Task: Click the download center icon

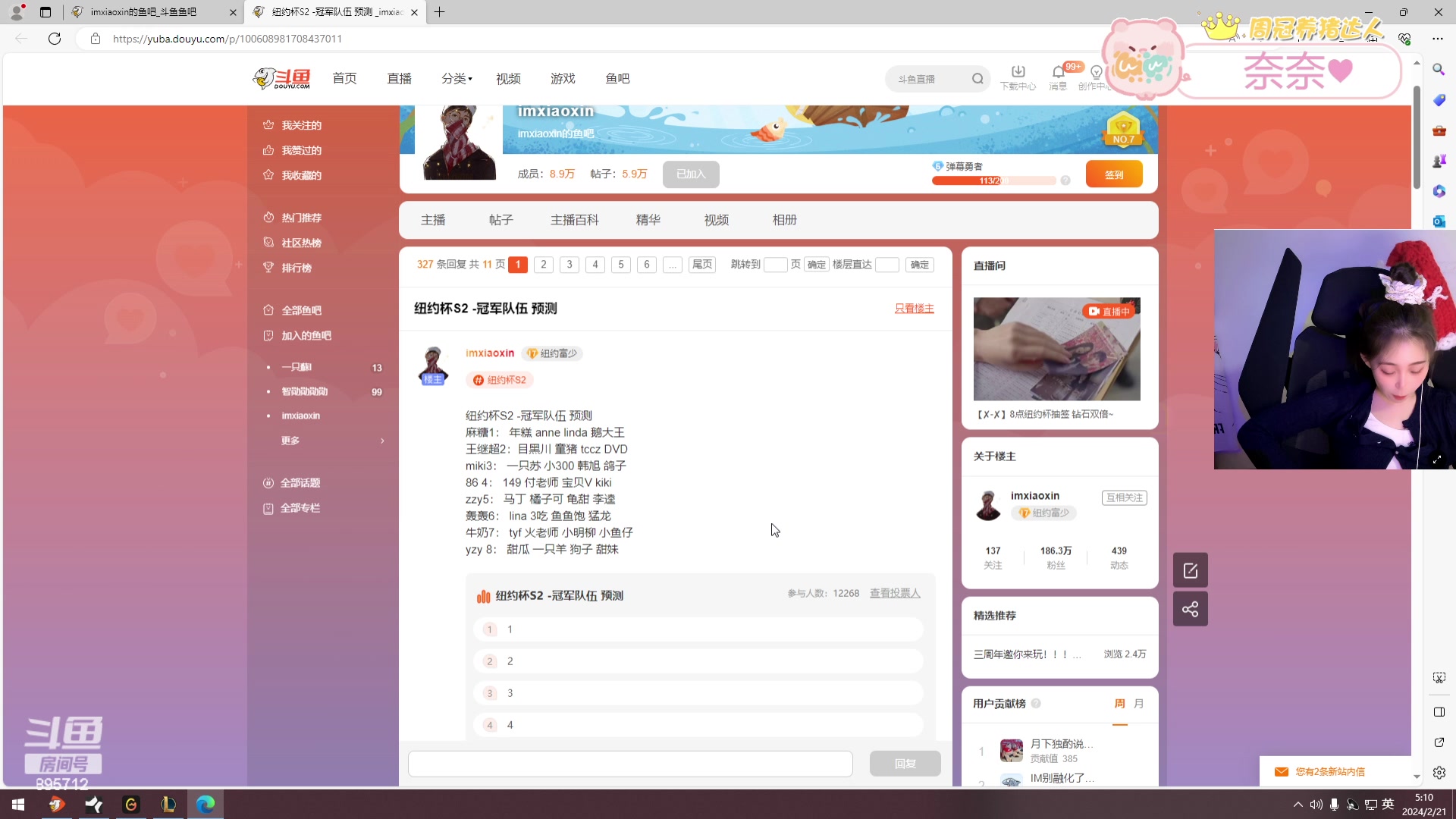Action: tap(1018, 72)
